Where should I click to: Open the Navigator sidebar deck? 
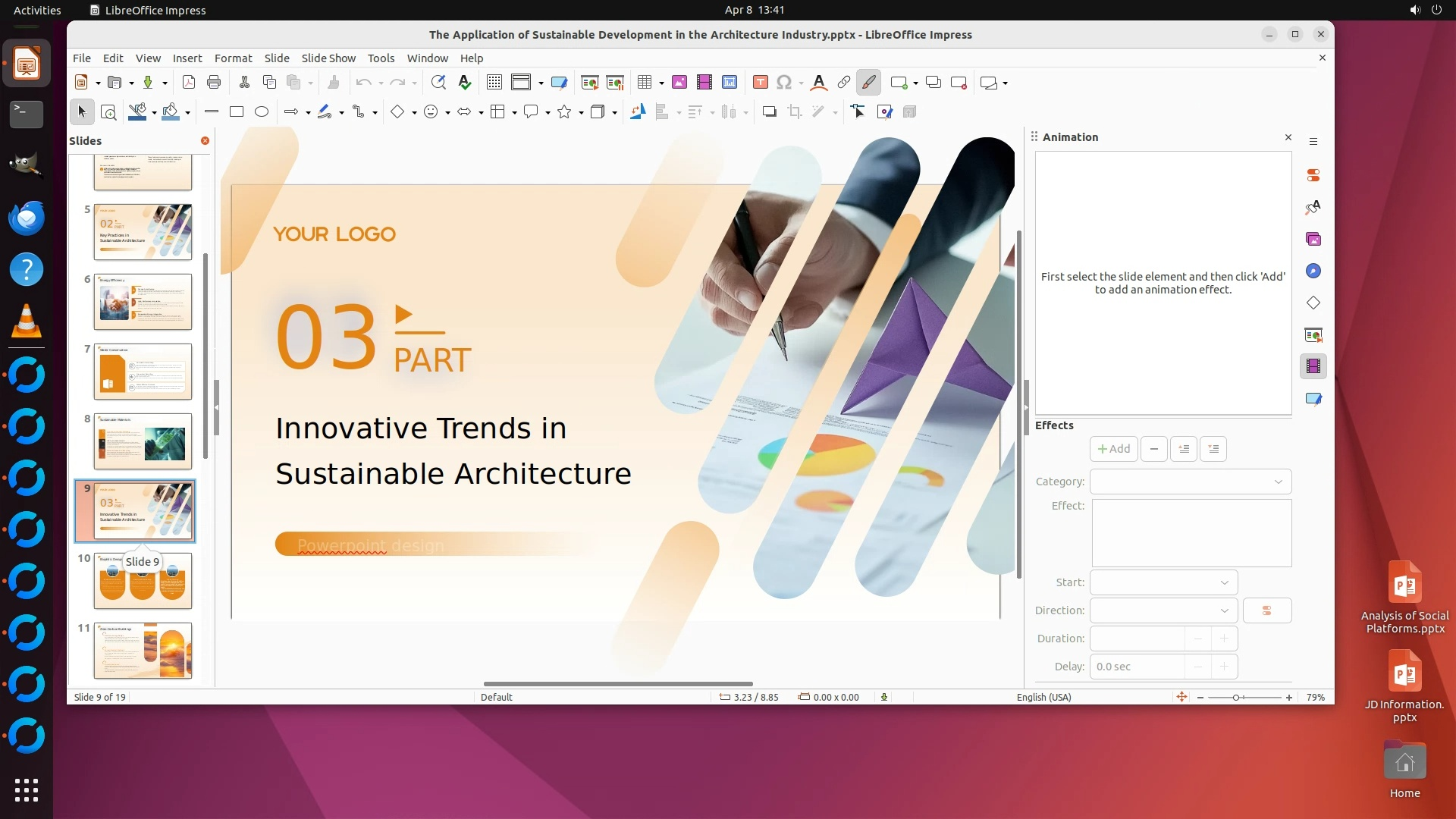coord(1313,271)
